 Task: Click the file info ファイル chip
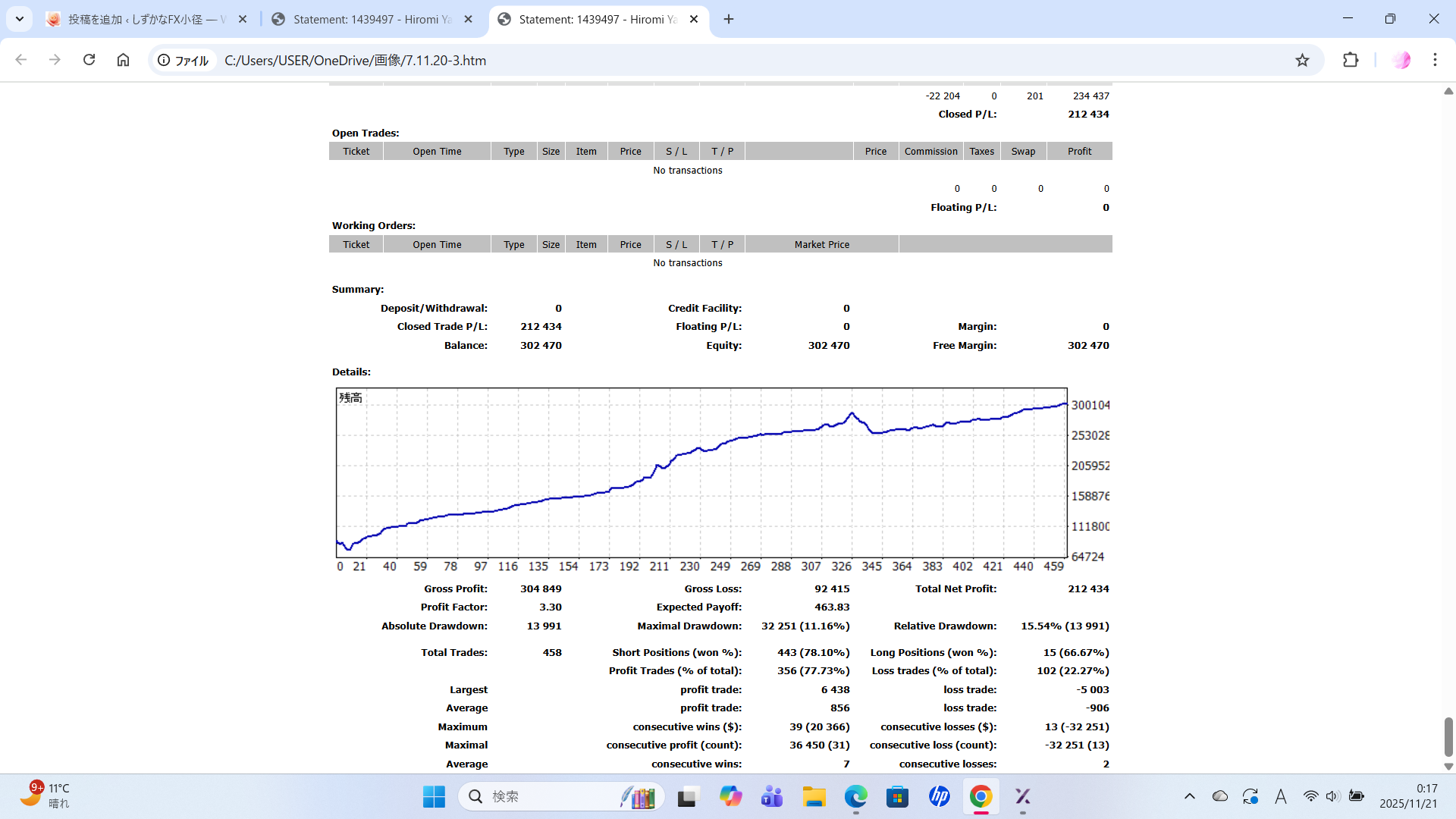point(183,60)
